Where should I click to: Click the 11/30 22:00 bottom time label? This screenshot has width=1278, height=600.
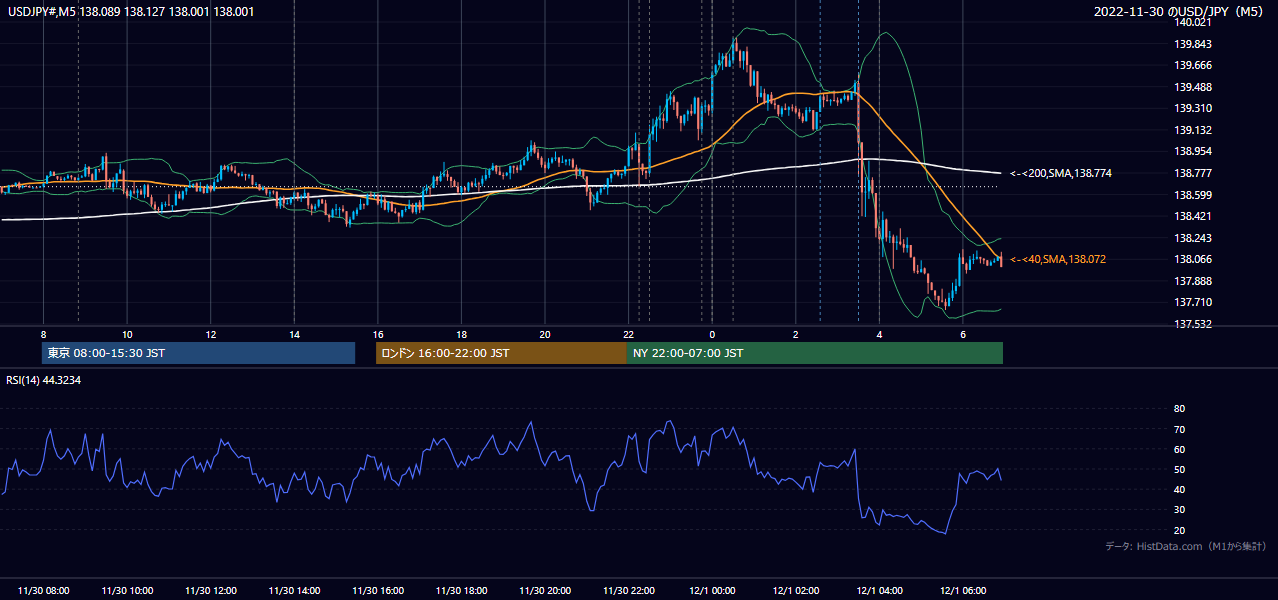coord(628,591)
